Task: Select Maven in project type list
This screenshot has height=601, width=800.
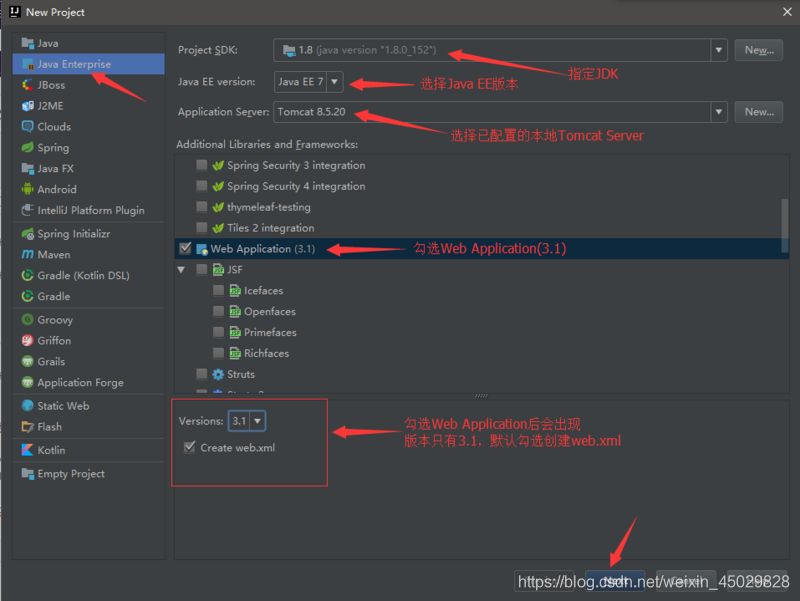Action: 89,255
